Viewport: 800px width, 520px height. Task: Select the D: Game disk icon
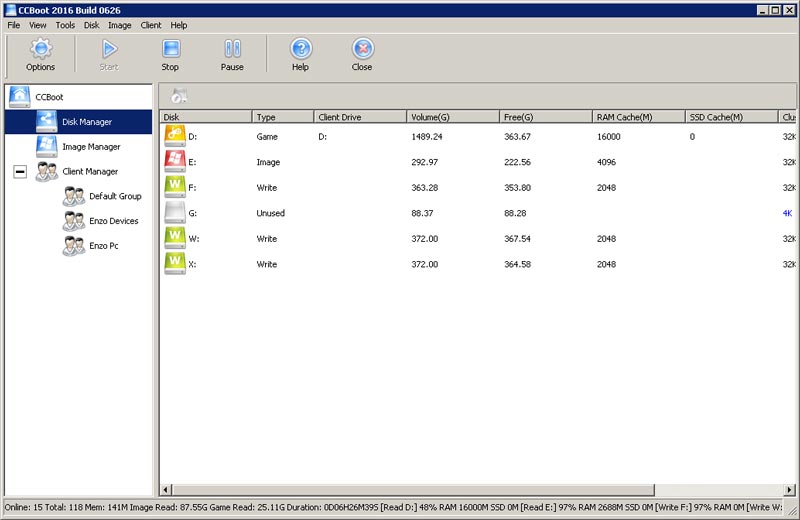click(174, 137)
